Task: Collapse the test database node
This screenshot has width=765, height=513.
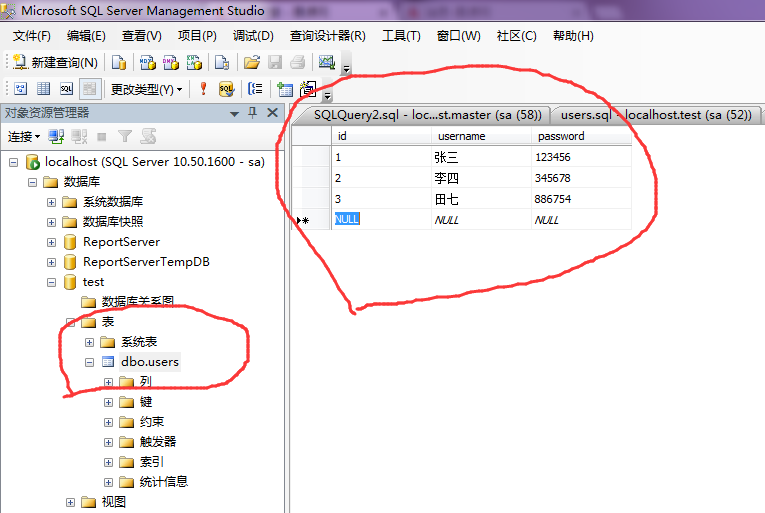Action: click(x=51, y=282)
